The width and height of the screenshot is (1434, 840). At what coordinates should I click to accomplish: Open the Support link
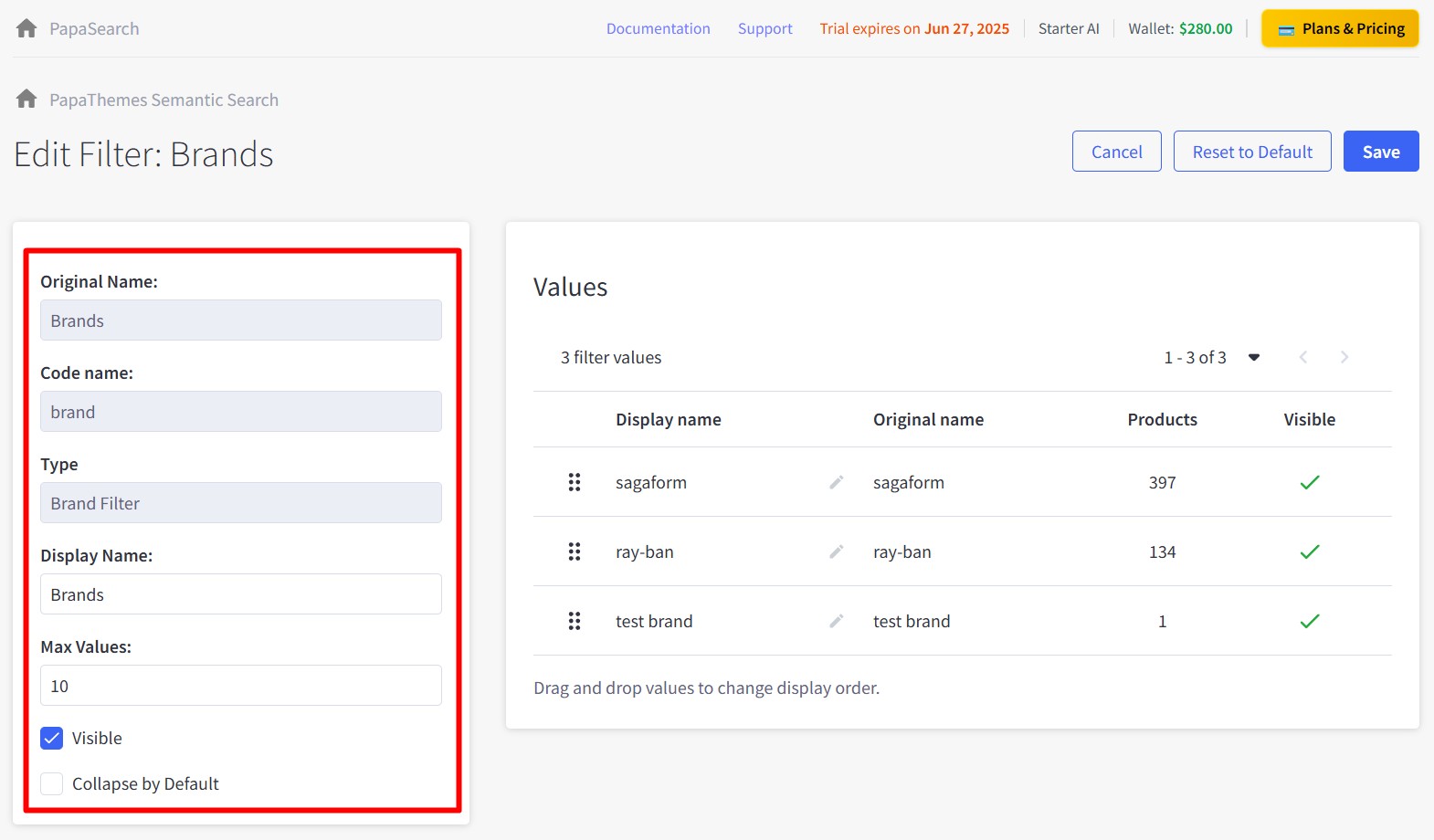point(765,28)
